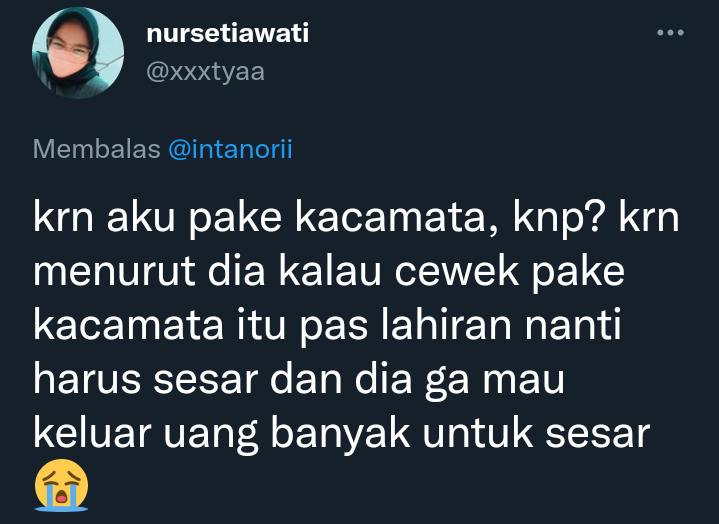Click the line 'menurut dia kalau cewek pake'
The image size is (719, 524).
(329, 271)
